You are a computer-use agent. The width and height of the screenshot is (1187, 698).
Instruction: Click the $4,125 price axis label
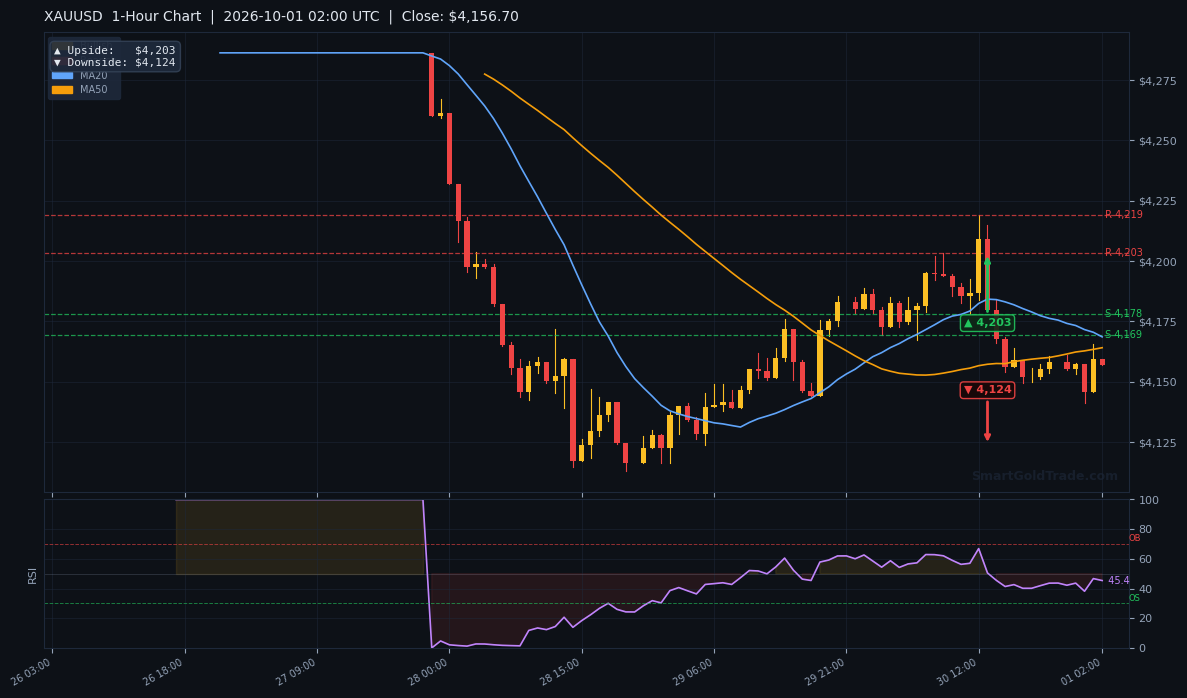[x=1157, y=443]
